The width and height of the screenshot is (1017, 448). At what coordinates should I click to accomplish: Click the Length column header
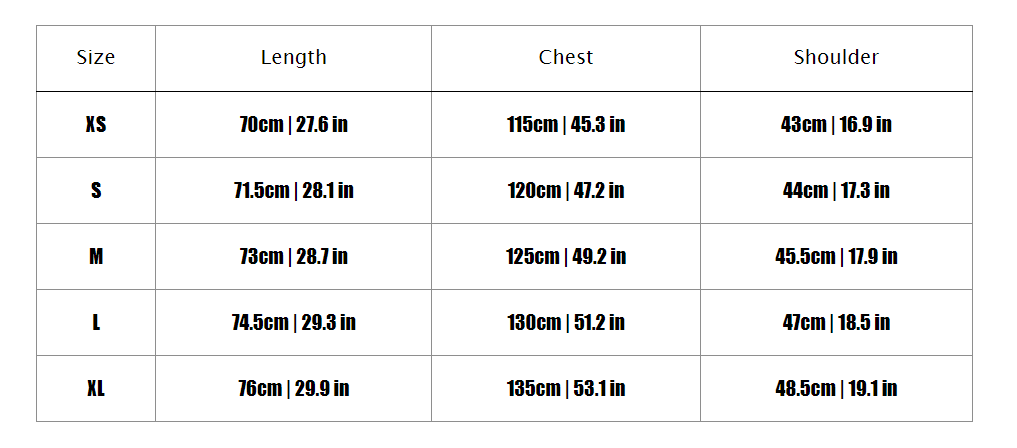click(293, 58)
